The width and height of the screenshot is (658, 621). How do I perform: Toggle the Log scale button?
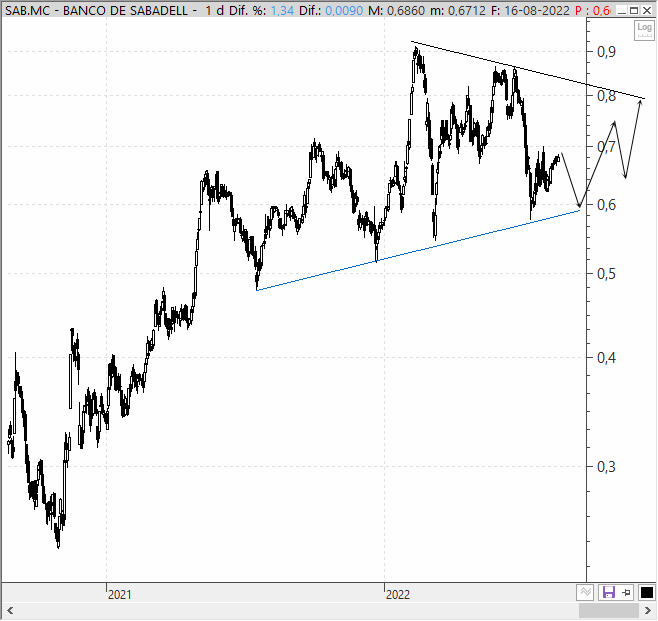tap(644, 30)
